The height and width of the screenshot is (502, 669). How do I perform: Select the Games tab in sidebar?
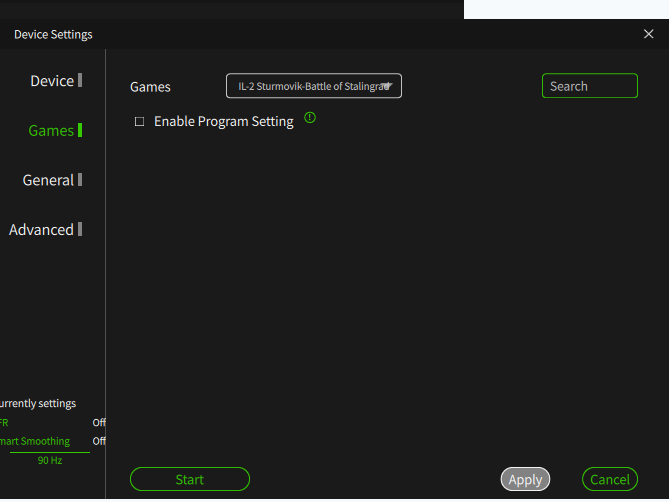[52, 131]
